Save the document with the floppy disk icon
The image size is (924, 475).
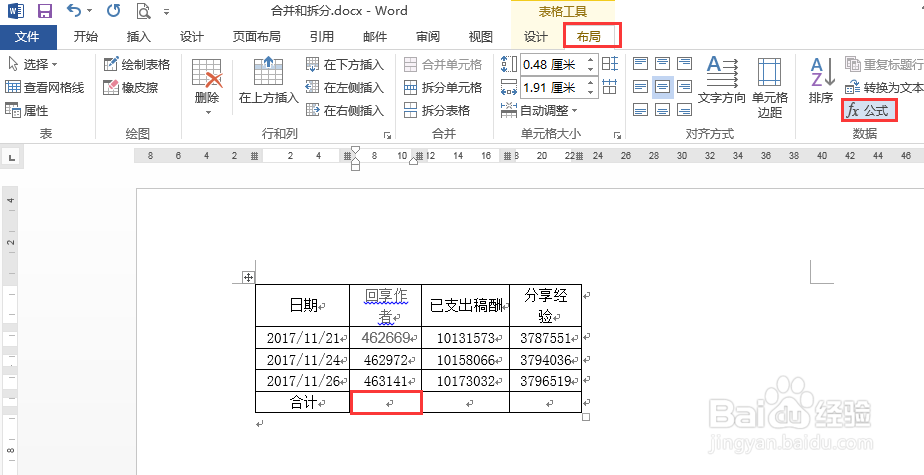tap(44, 11)
